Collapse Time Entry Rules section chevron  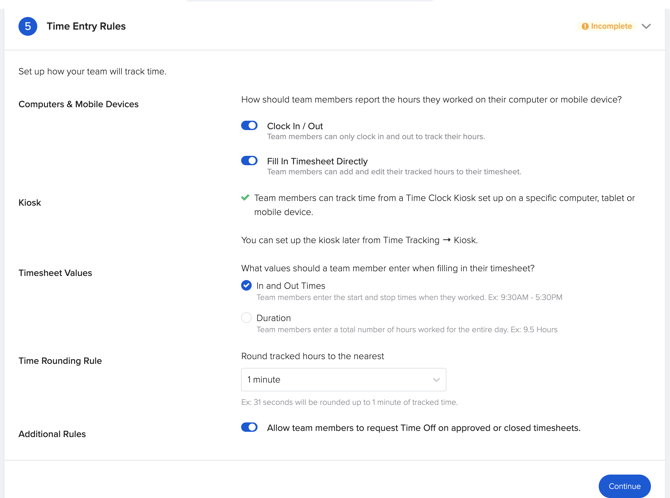pos(646,27)
